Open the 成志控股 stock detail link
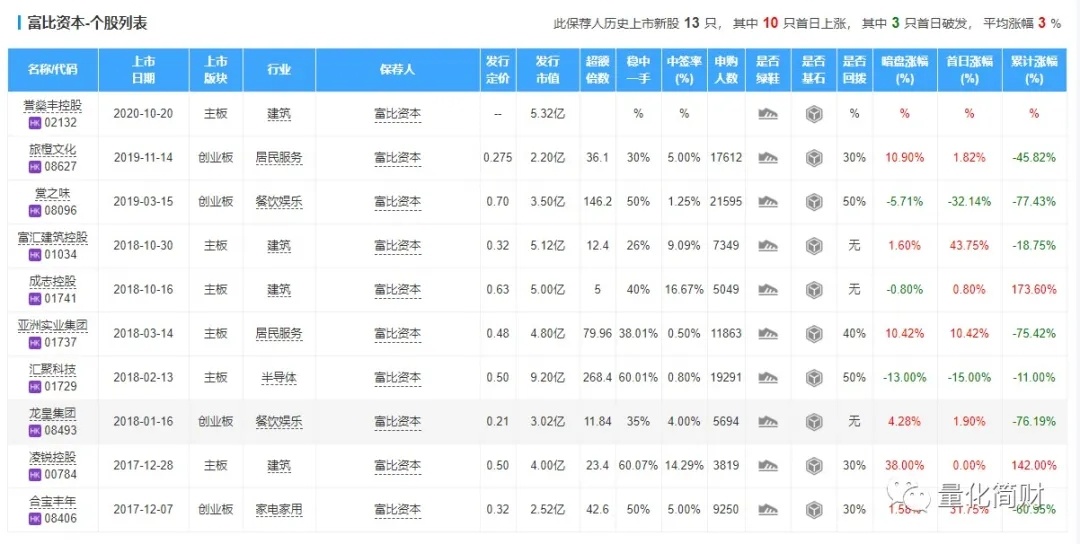 click(x=53, y=281)
